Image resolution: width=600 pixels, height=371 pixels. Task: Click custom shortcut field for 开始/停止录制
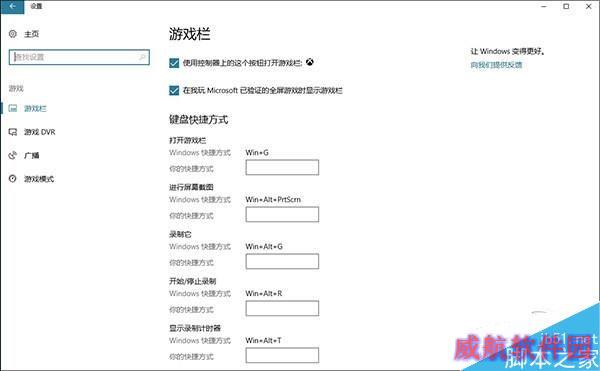coord(282,308)
